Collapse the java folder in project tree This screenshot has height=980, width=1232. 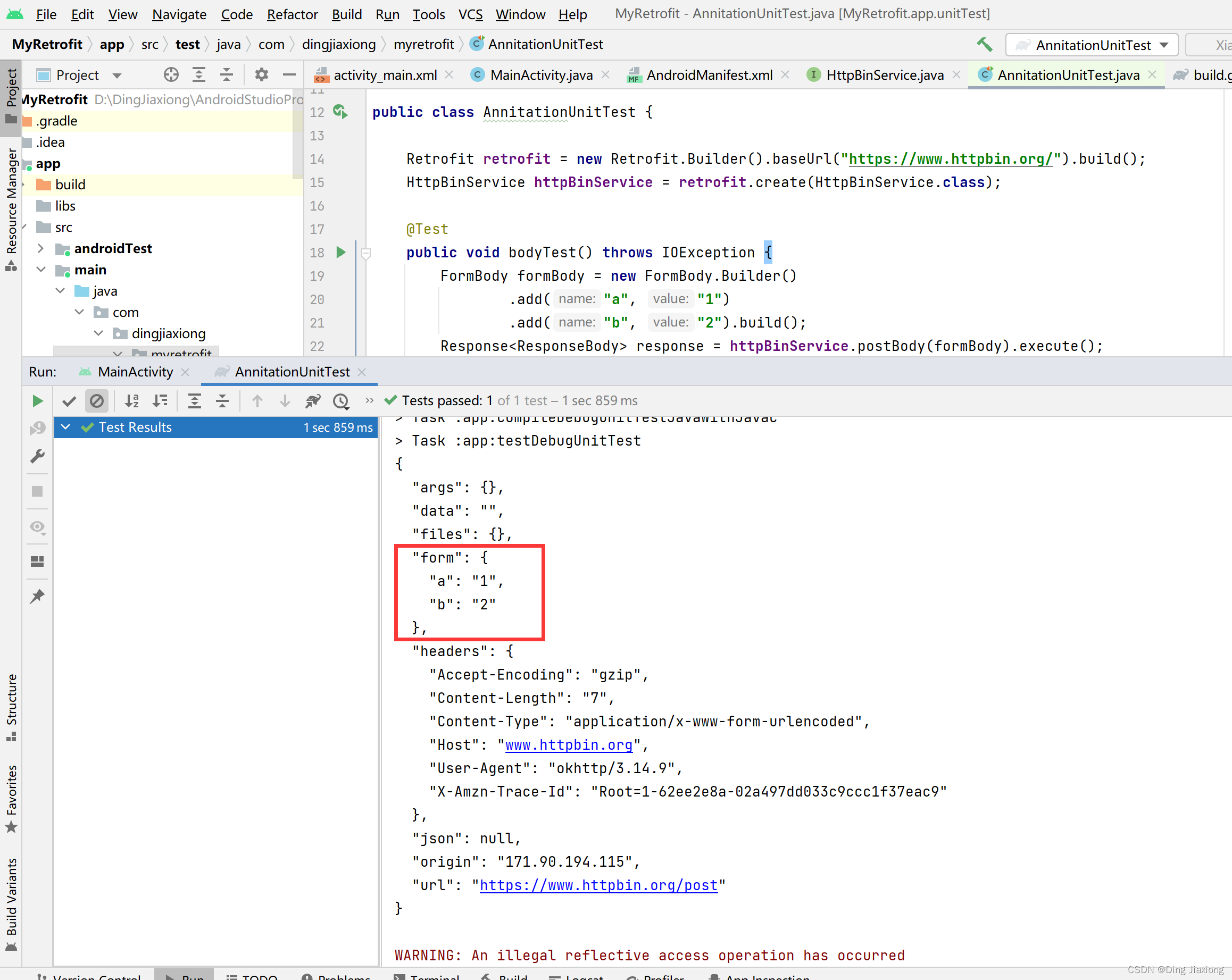point(60,291)
